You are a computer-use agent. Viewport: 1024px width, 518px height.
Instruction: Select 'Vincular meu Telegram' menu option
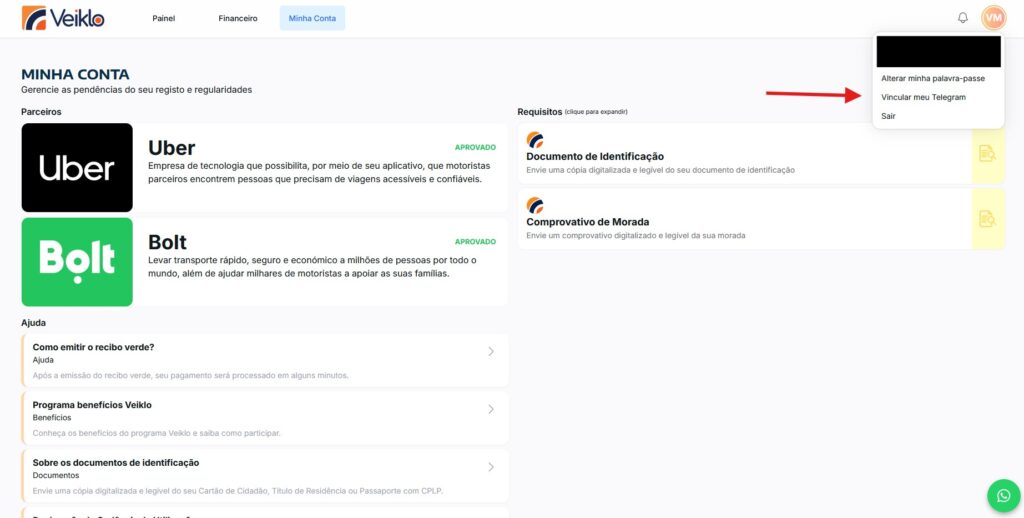coord(923,97)
